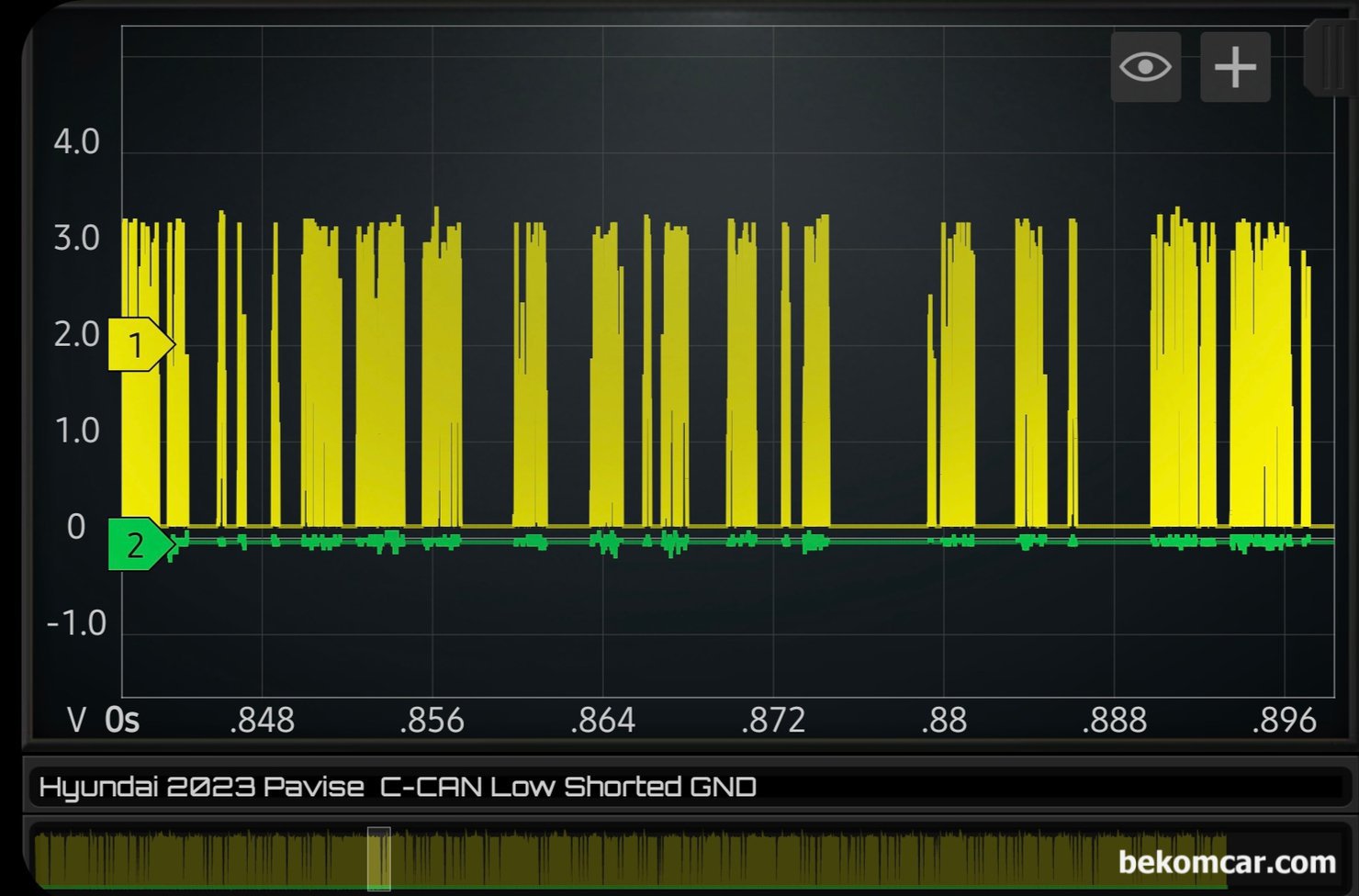Click the .896 time axis label
Screen dimensions: 1359x896
[x=1284, y=721]
